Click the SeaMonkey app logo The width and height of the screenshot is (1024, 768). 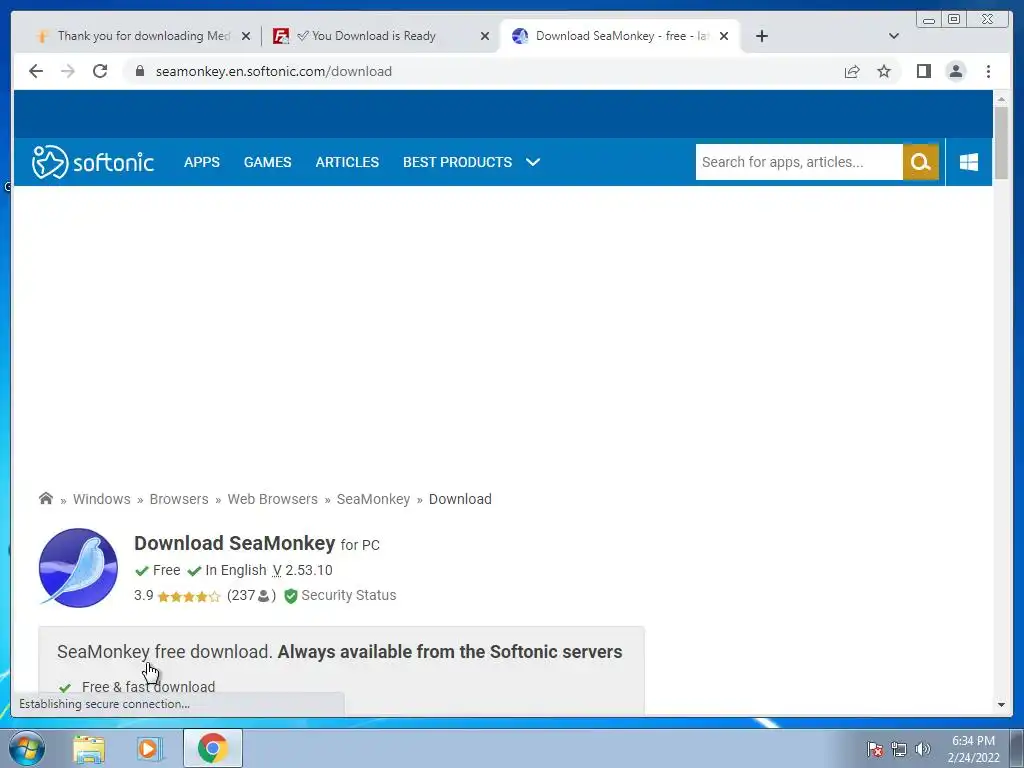click(78, 568)
